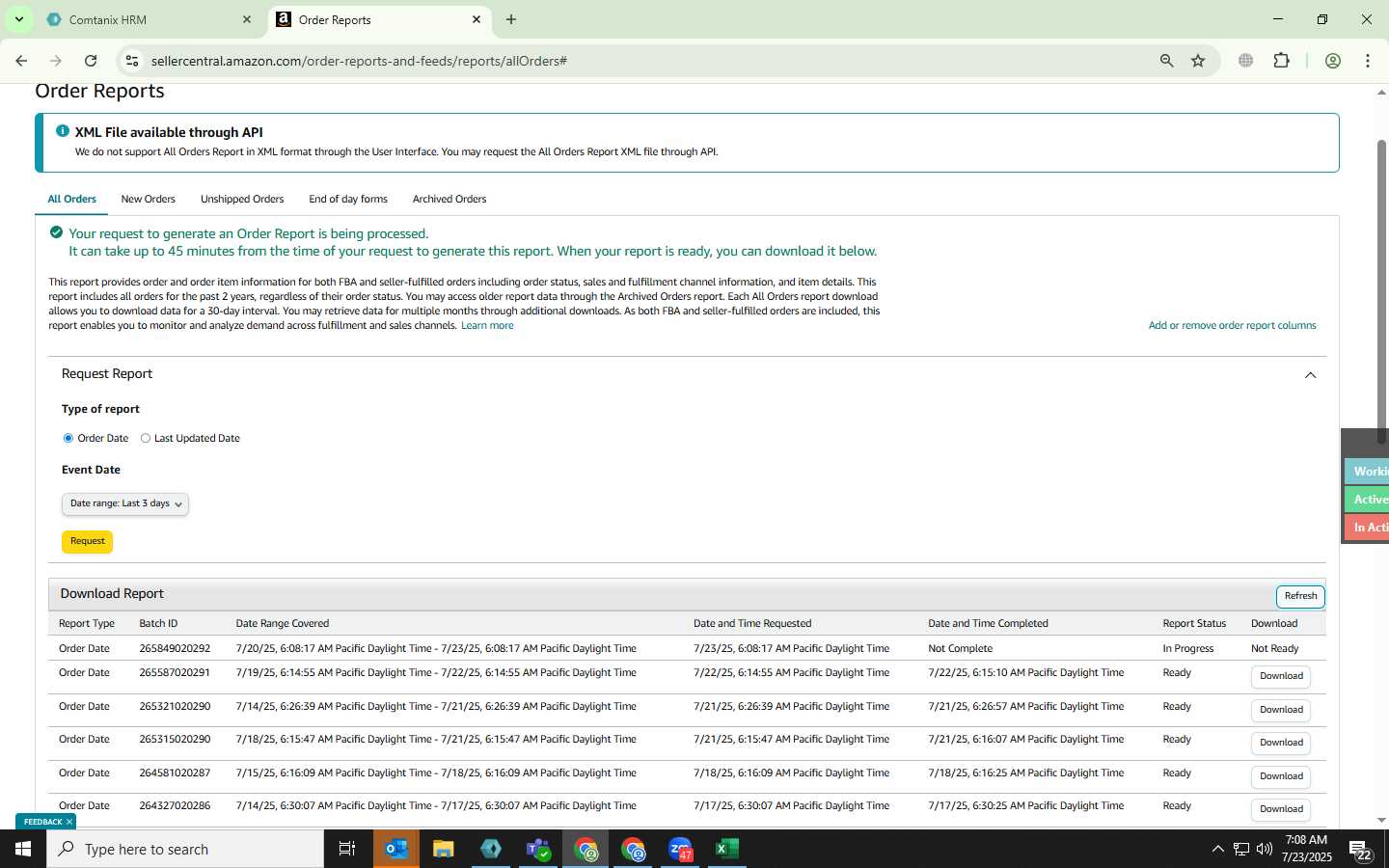Close the Order Reports tab
This screenshot has width=1389, height=868.
477,19
